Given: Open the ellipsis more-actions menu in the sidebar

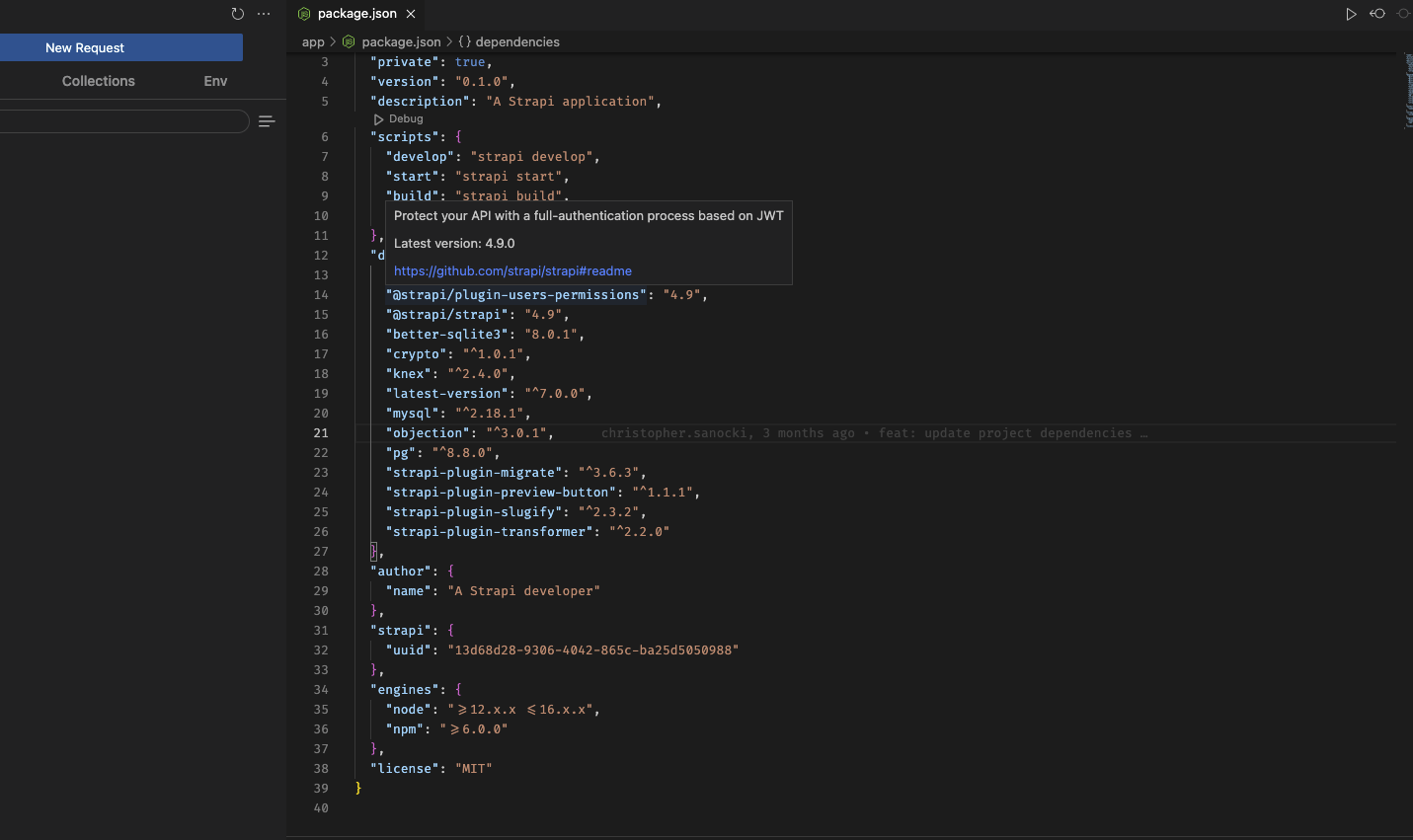Looking at the screenshot, I should [263, 14].
